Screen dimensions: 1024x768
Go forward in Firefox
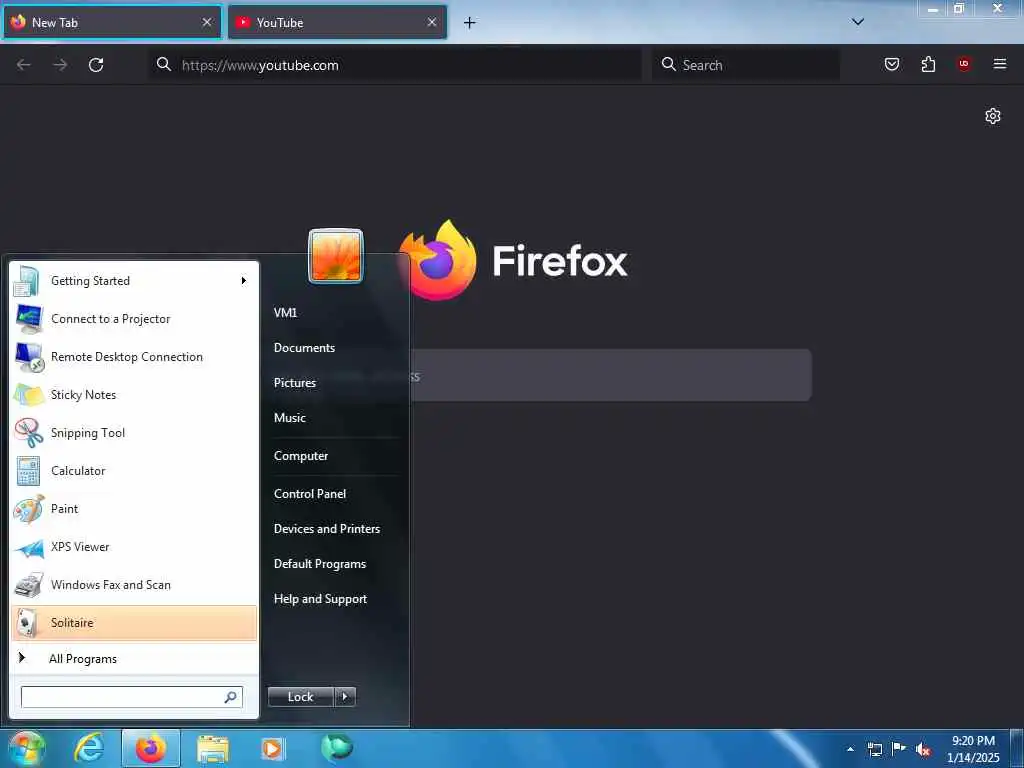(x=60, y=65)
